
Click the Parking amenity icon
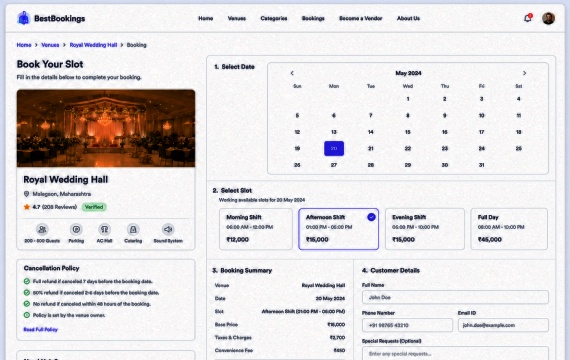click(x=76, y=229)
